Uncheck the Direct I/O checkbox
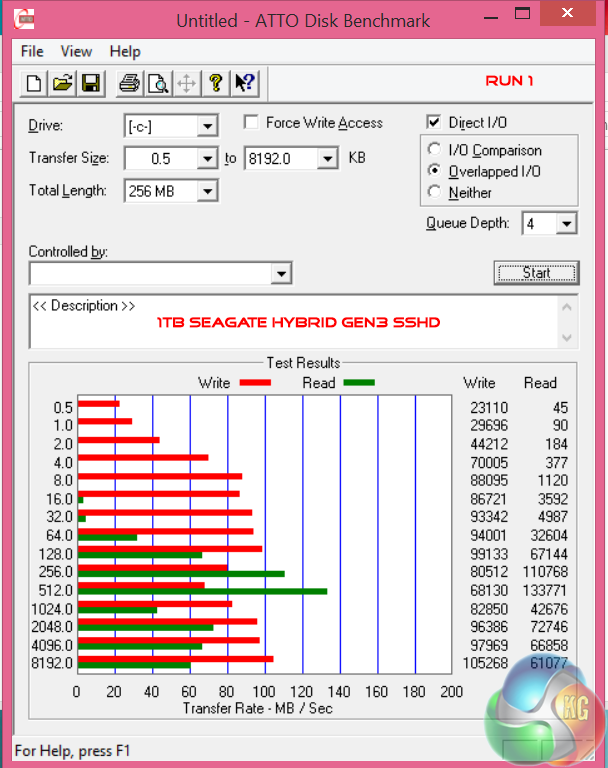This screenshot has height=768, width=608. pos(434,122)
